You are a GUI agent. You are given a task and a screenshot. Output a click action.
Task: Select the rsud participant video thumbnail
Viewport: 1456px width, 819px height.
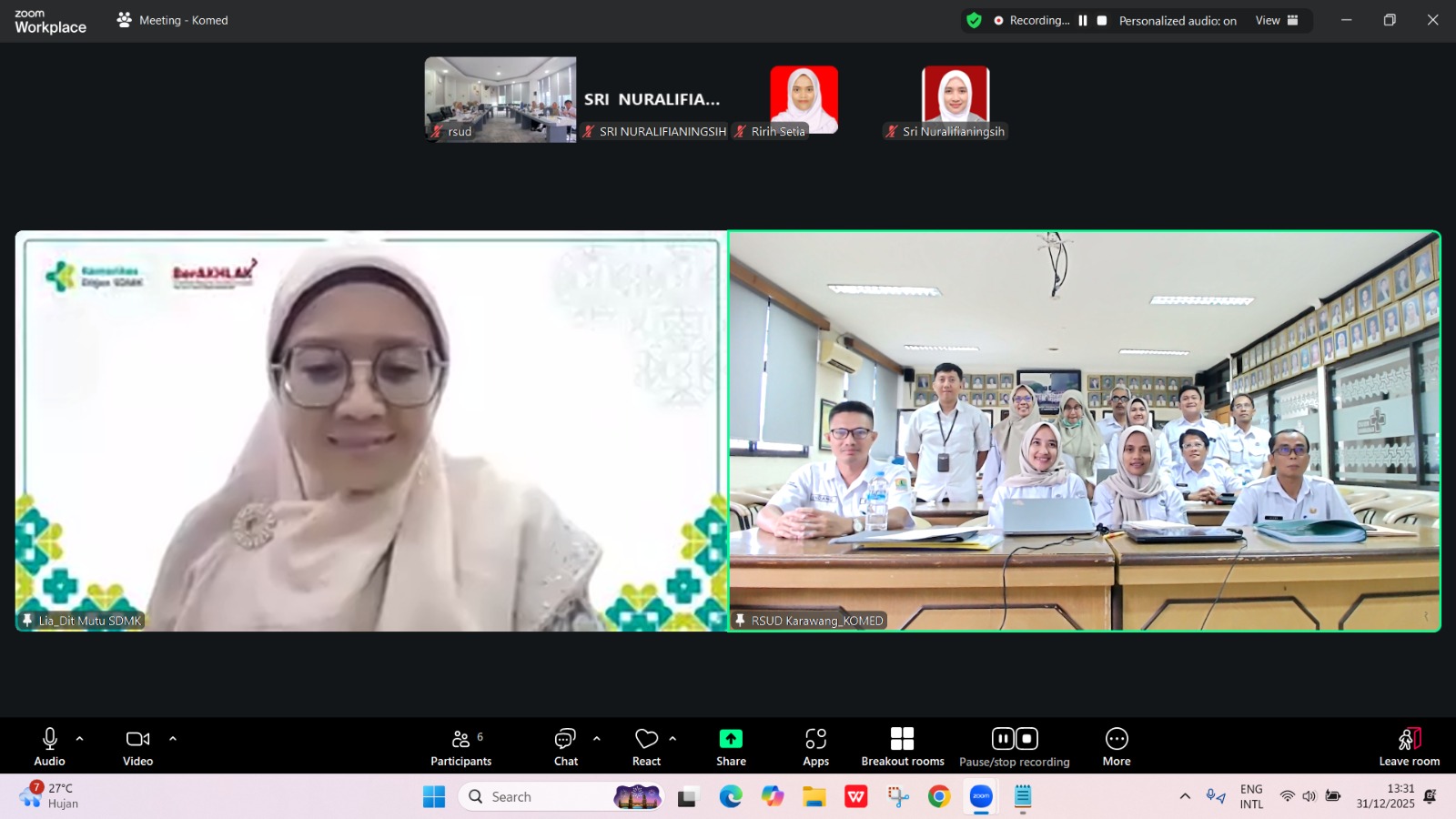click(x=500, y=99)
